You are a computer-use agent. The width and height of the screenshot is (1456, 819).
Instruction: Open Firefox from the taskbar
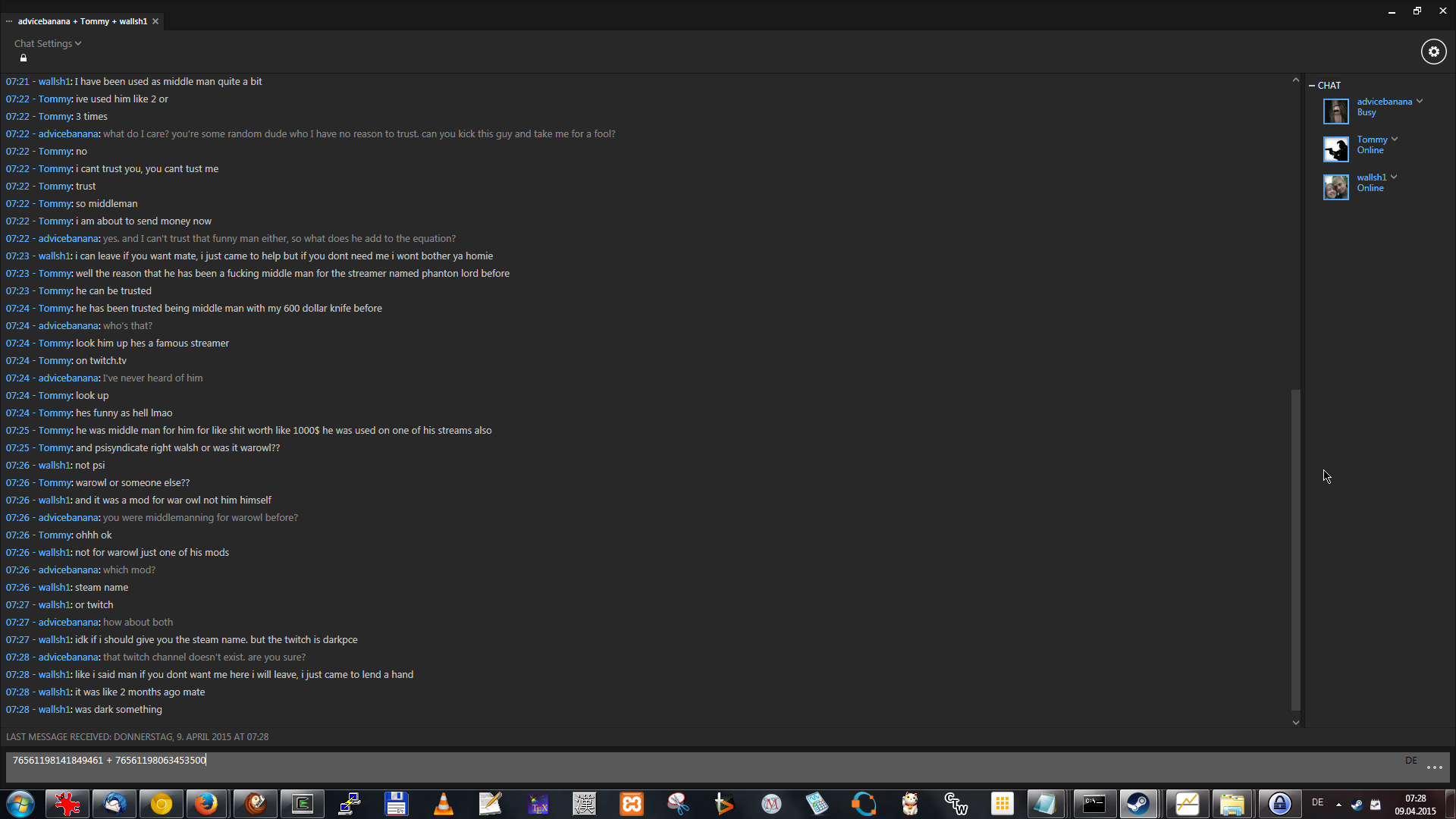pos(206,804)
